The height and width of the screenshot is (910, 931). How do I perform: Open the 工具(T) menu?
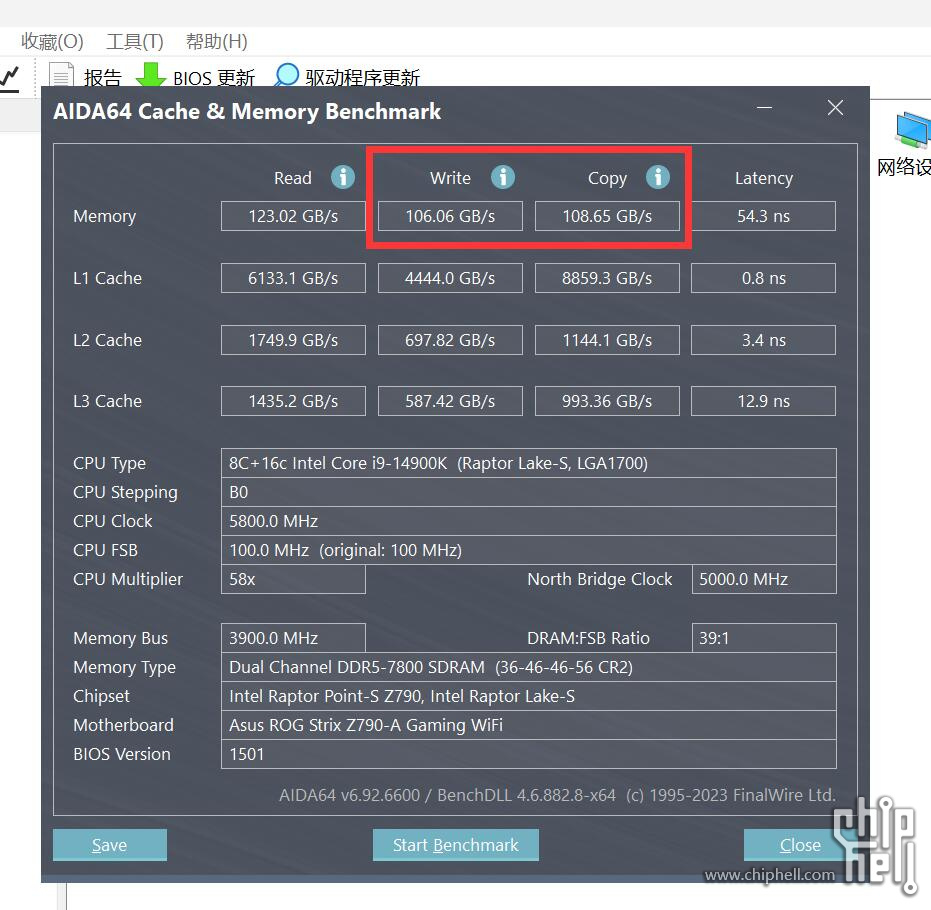135,42
